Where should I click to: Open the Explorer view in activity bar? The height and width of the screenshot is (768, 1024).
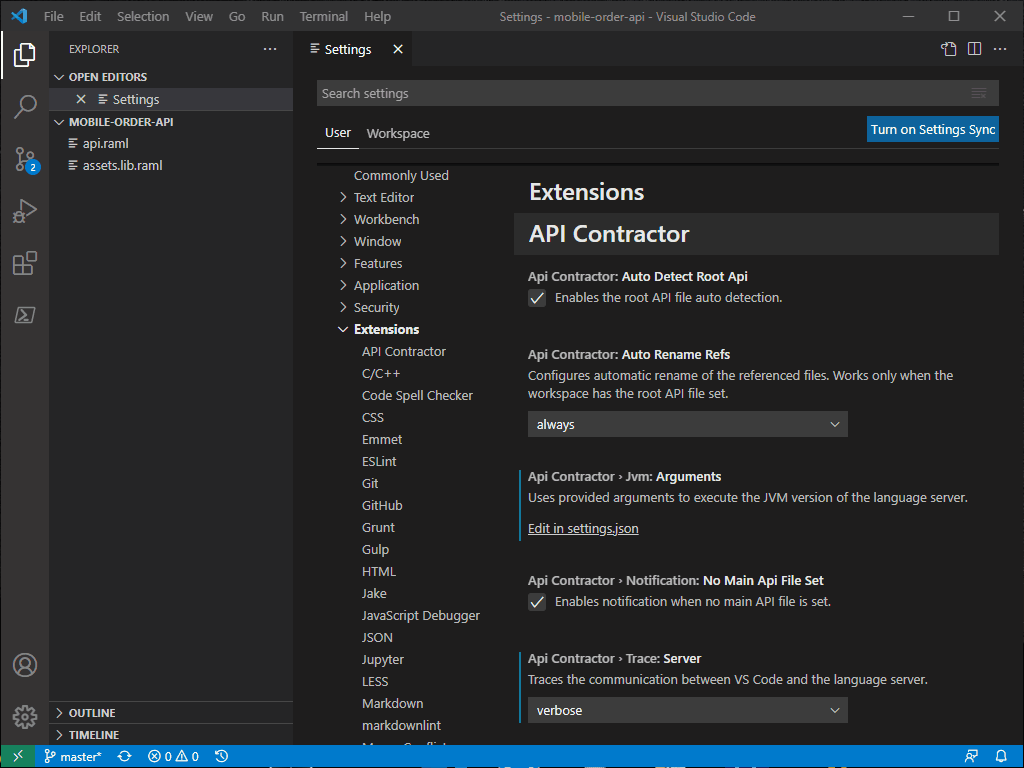pos(24,54)
